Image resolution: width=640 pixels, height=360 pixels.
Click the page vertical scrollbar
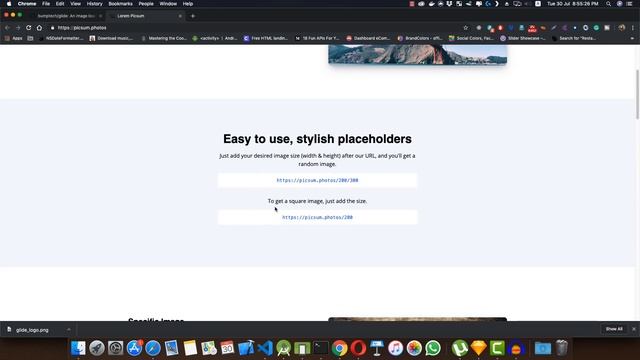click(637, 95)
